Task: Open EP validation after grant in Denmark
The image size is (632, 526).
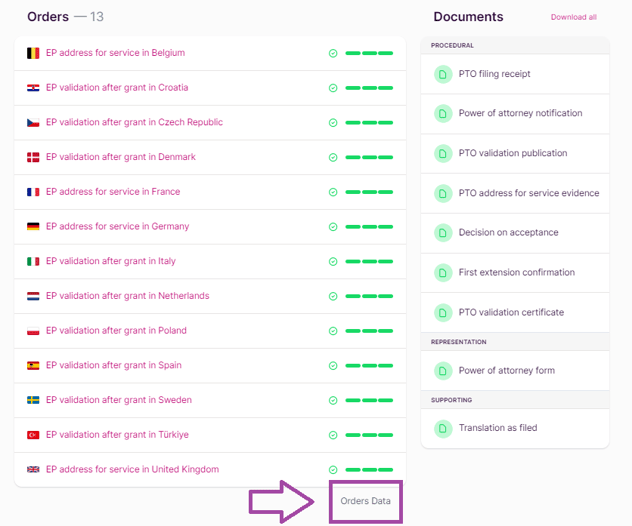Action: click(x=121, y=157)
